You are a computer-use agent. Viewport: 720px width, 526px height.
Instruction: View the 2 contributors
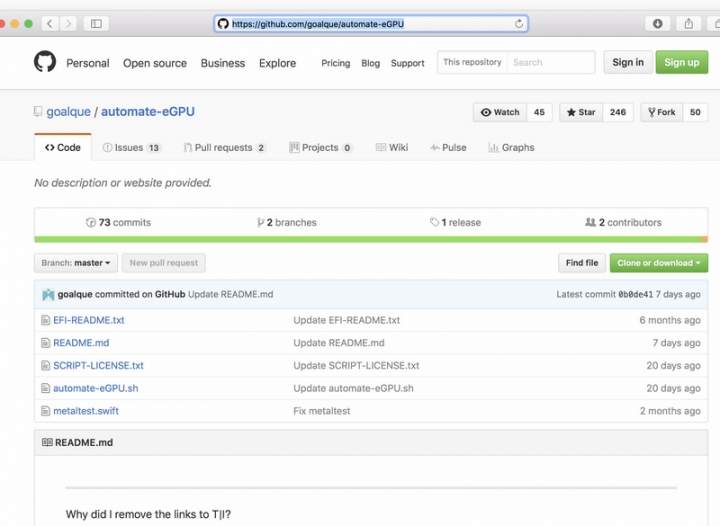point(623,222)
